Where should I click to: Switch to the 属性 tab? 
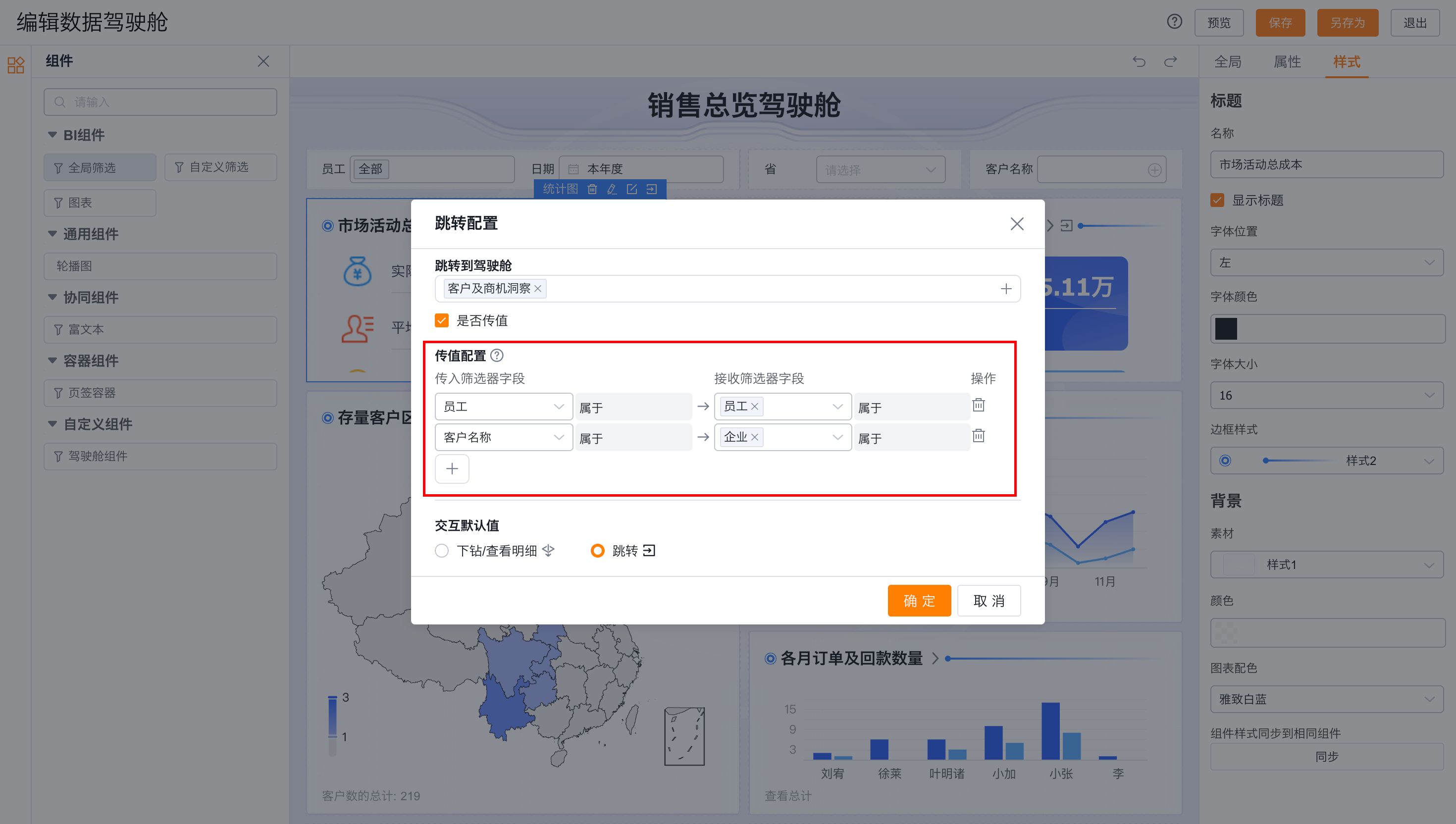point(1287,62)
